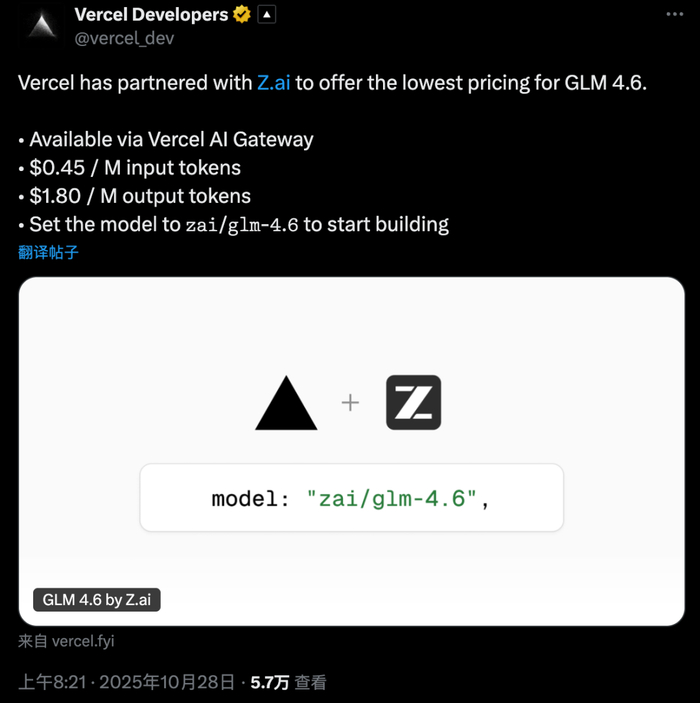This screenshot has height=703, width=700.
Task: Click the "$0.45 / M input tokens" line
Action: coord(135,168)
